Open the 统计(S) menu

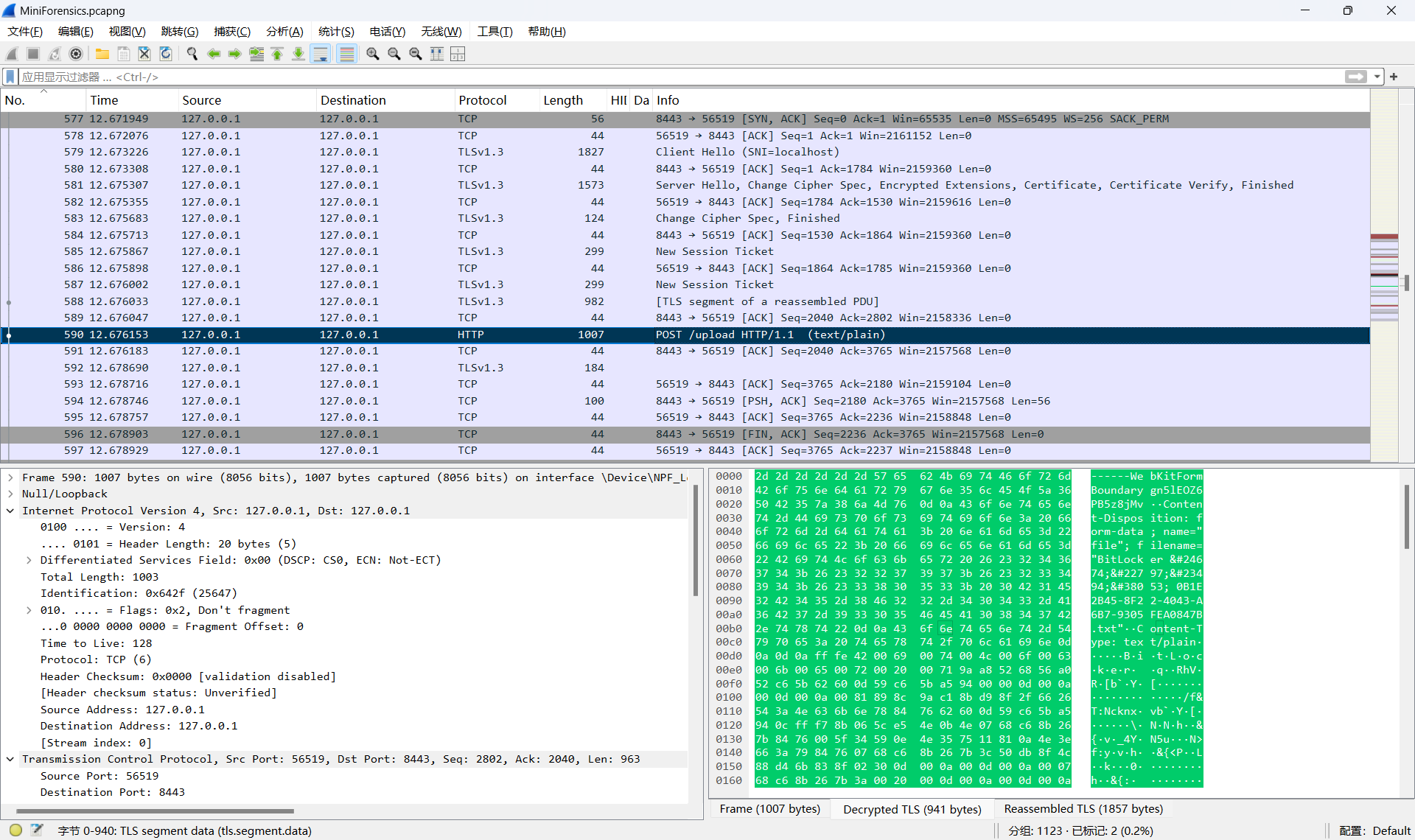coord(336,32)
